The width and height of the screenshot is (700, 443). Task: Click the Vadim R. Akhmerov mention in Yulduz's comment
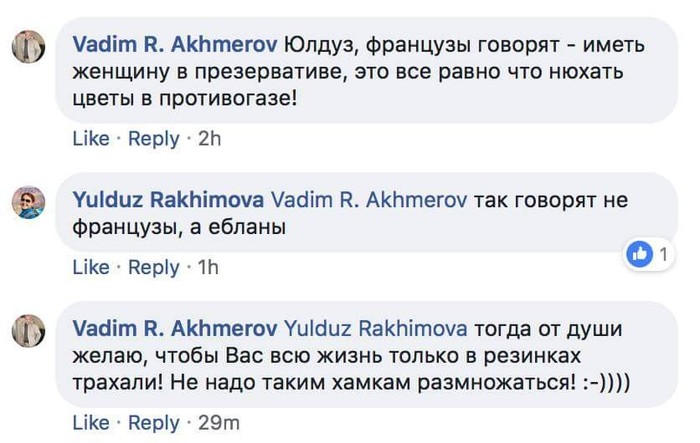tap(369, 200)
